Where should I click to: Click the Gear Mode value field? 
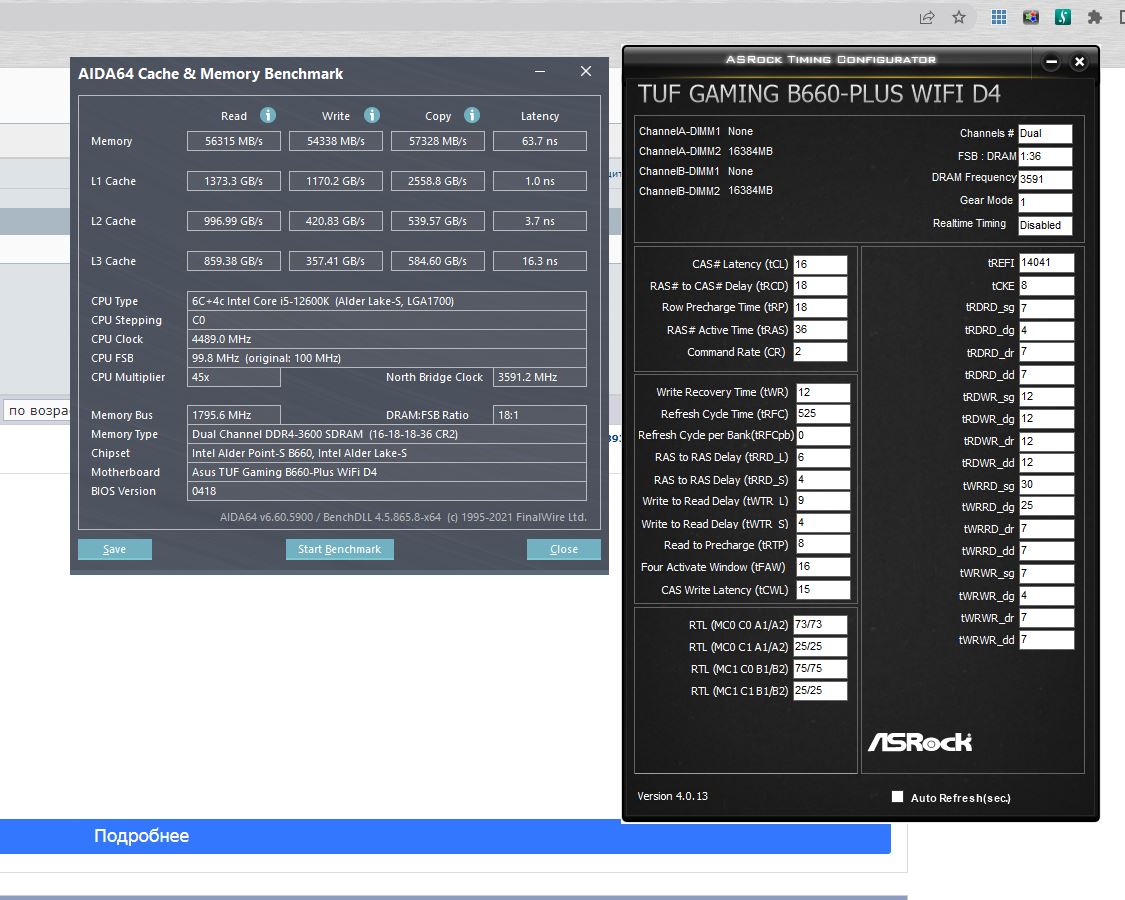tap(1045, 202)
